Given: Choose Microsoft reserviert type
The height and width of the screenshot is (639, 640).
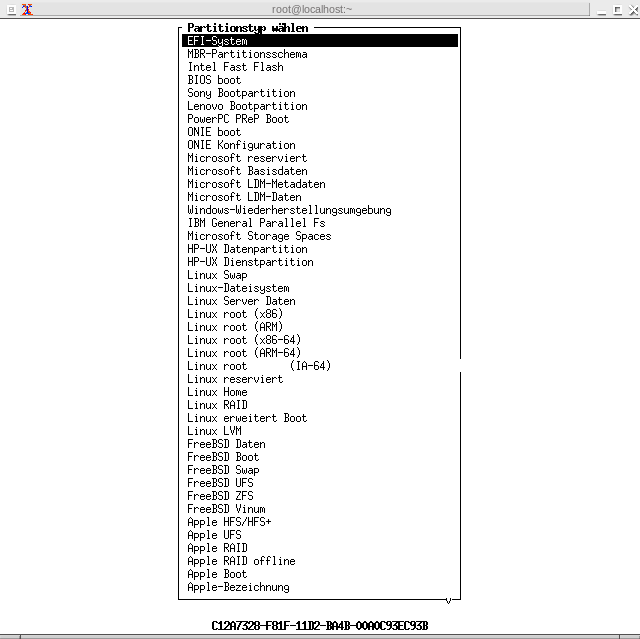Looking at the screenshot, I should [x=247, y=158].
